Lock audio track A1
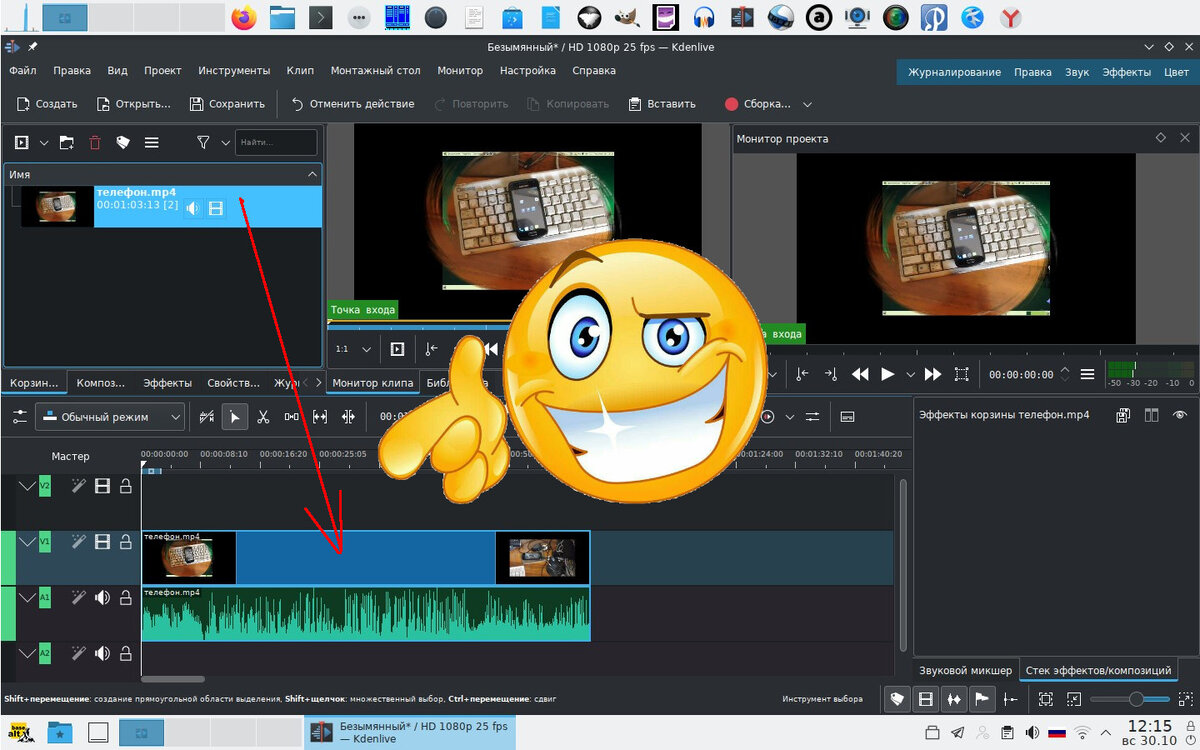This screenshot has width=1200, height=750. (x=126, y=598)
